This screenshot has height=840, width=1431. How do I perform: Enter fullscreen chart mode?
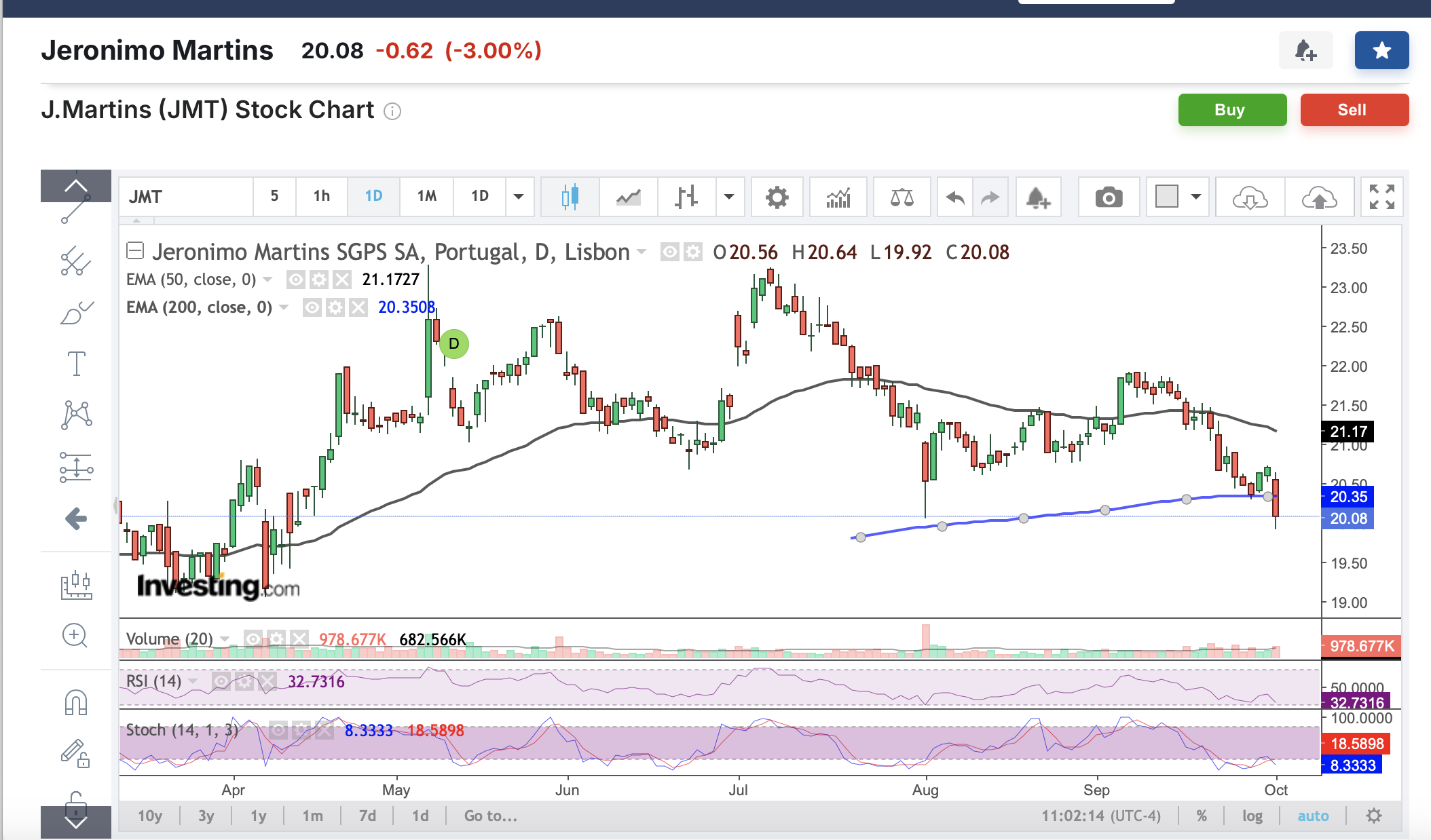pos(1381,197)
